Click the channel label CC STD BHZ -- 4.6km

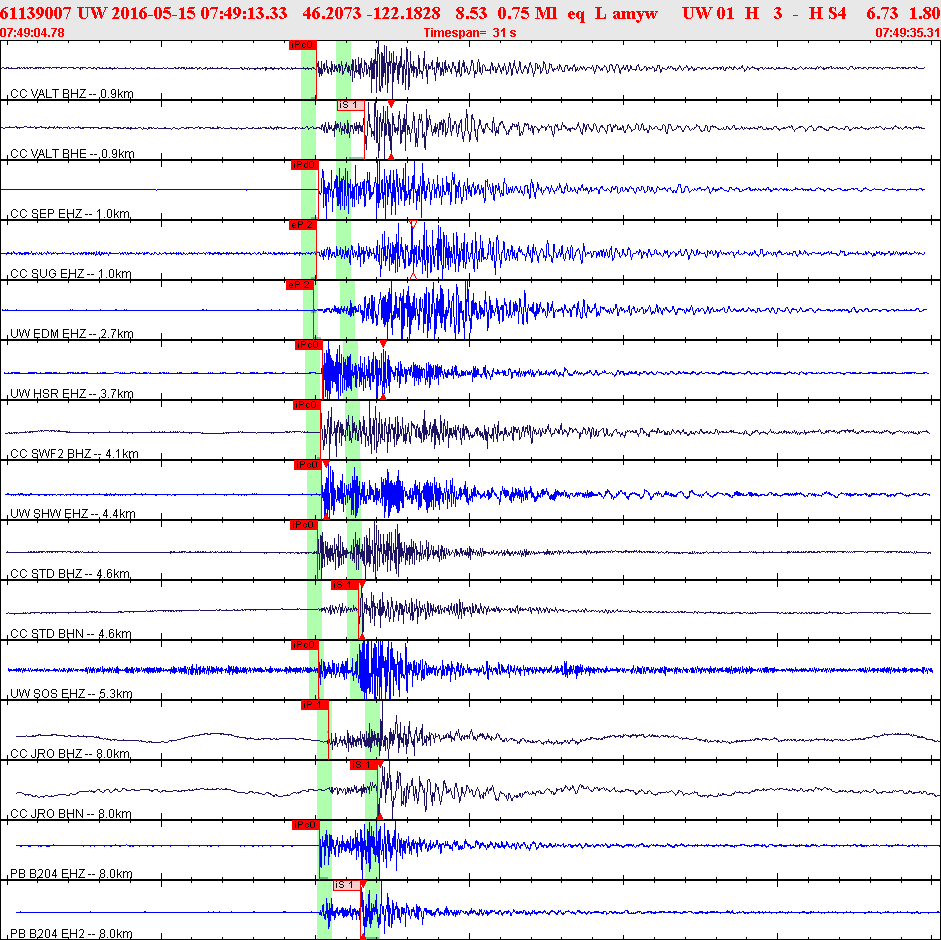click(70, 574)
